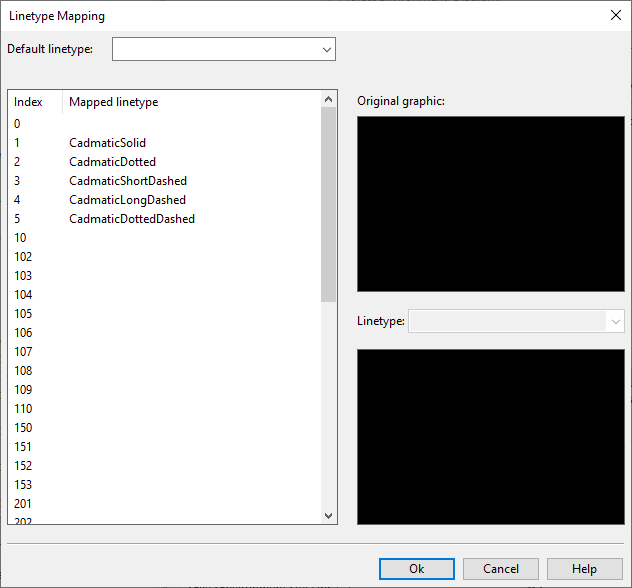
Task: Select the CadmaticSolid row
Action: tap(107, 143)
